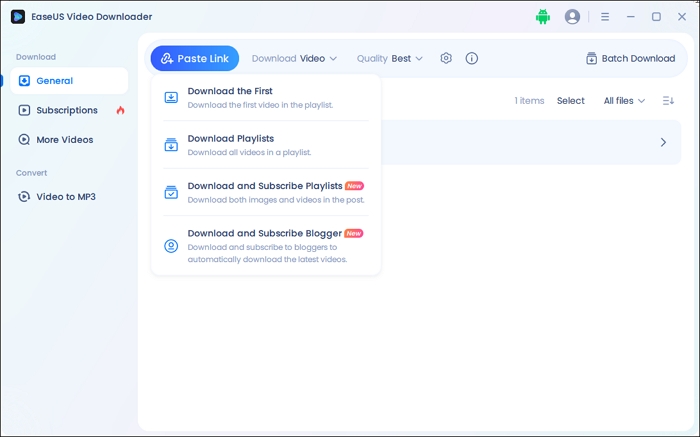Choose Download and Subscribe Blogger option
The width and height of the screenshot is (700, 437).
[266, 246]
